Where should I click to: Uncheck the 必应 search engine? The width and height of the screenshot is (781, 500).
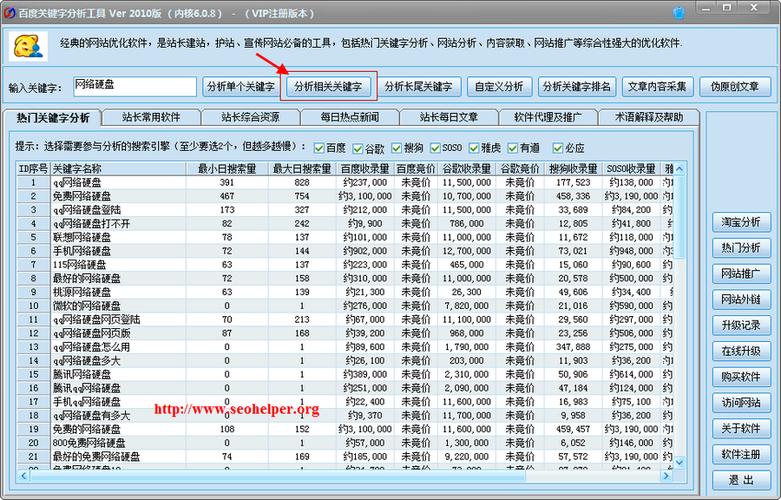(x=558, y=148)
